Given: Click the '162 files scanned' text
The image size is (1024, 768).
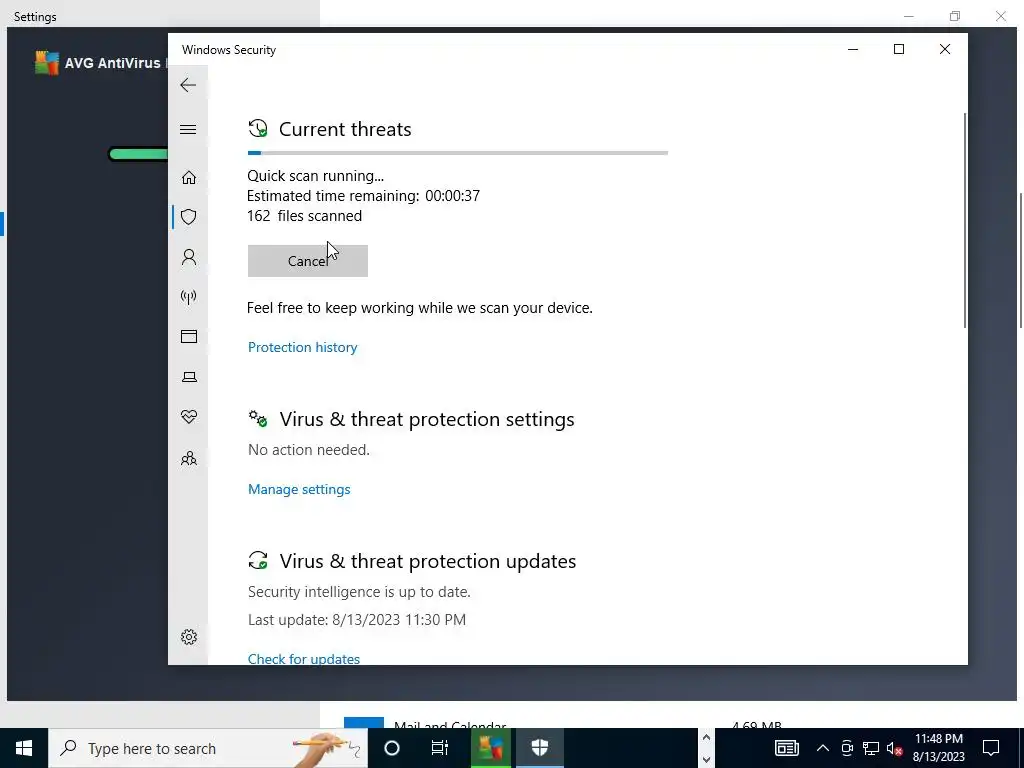Looking at the screenshot, I should coord(304,216).
